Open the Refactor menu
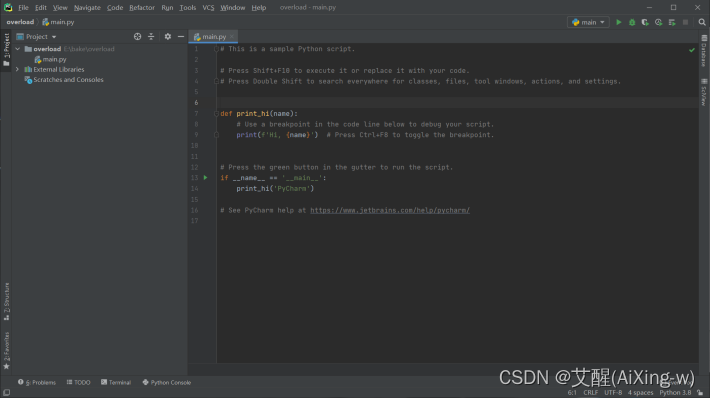This screenshot has height=398, width=710. (x=142, y=8)
